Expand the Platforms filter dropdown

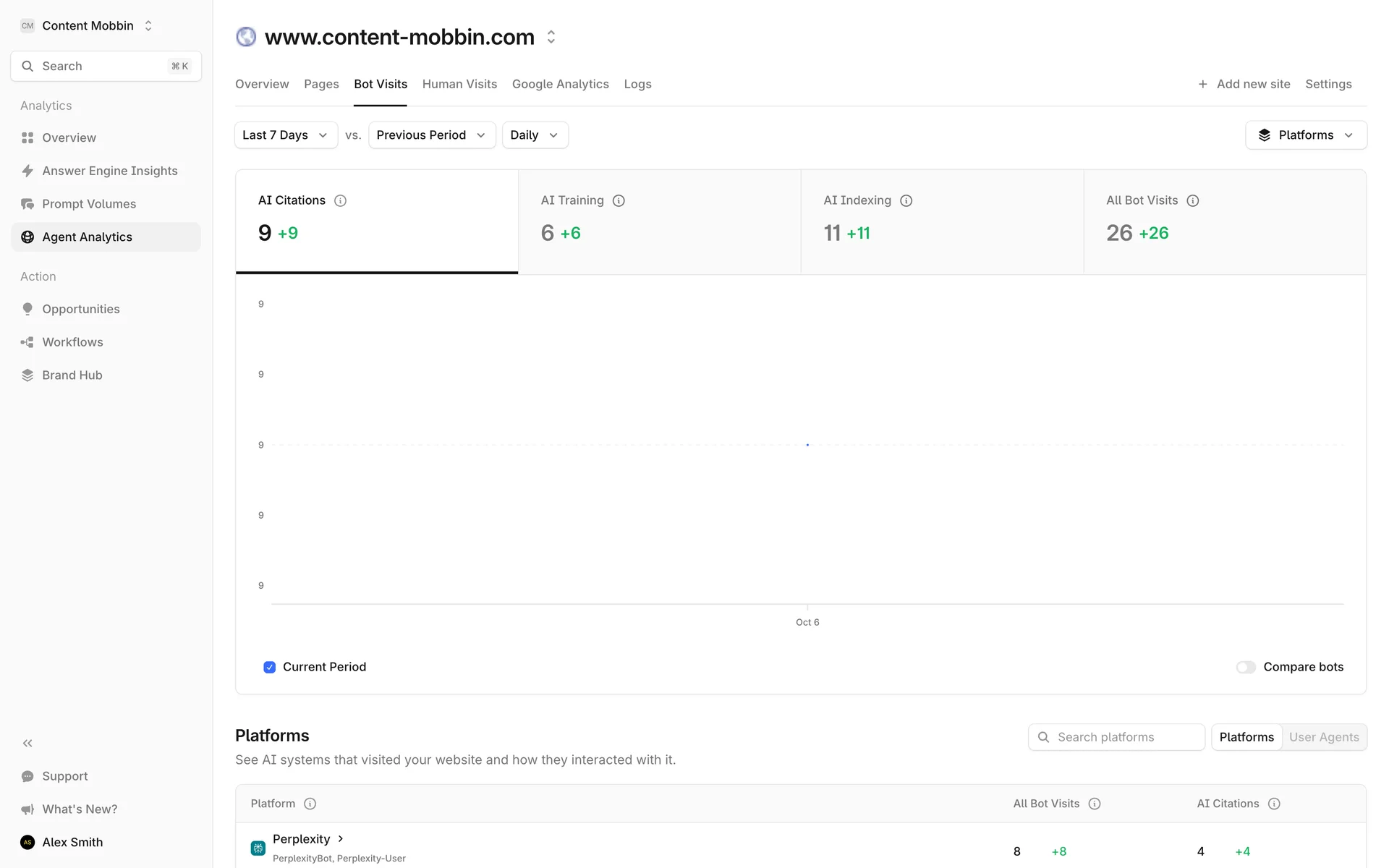pyautogui.click(x=1305, y=135)
